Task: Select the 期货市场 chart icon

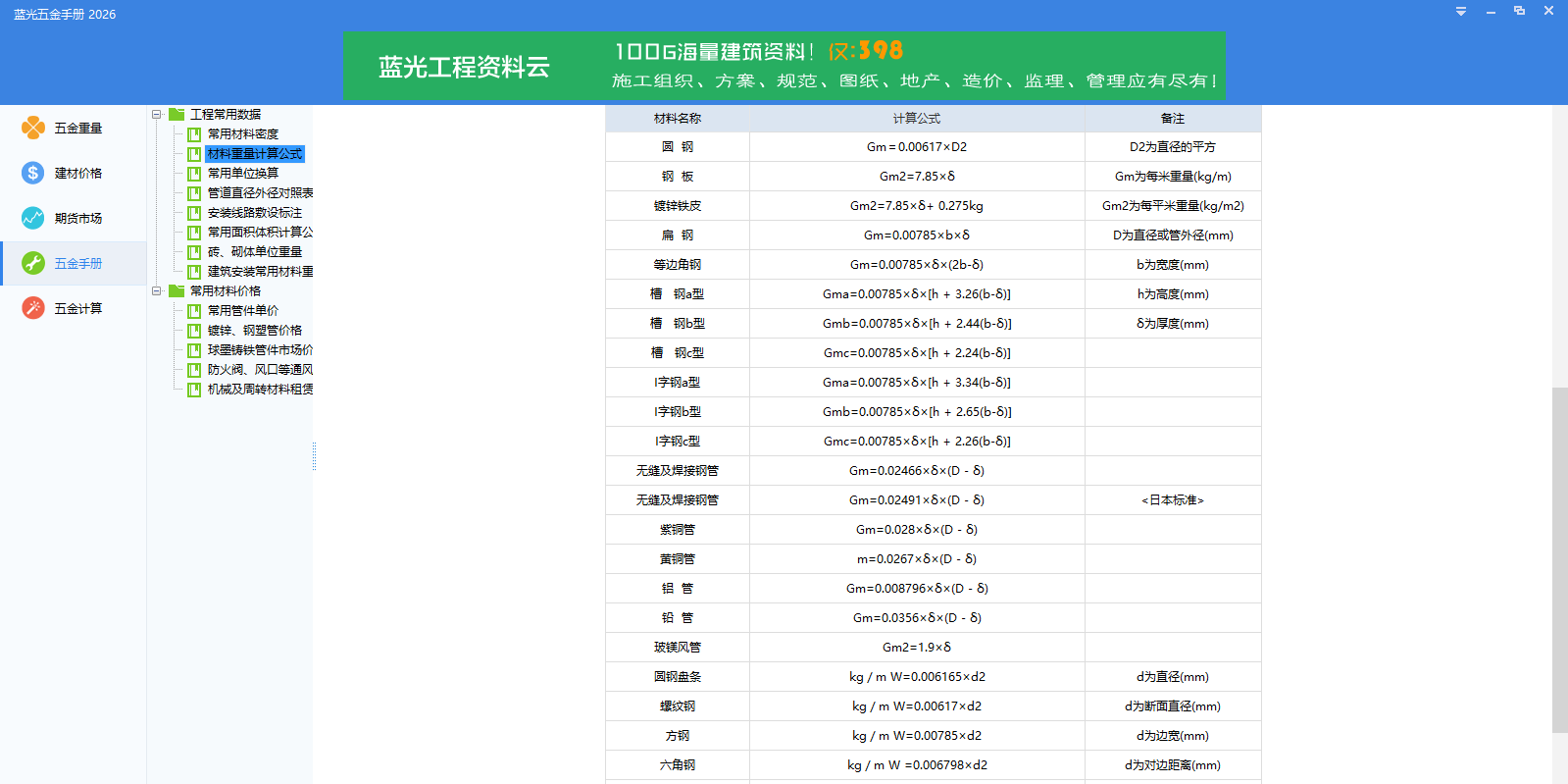Action: coord(33,218)
